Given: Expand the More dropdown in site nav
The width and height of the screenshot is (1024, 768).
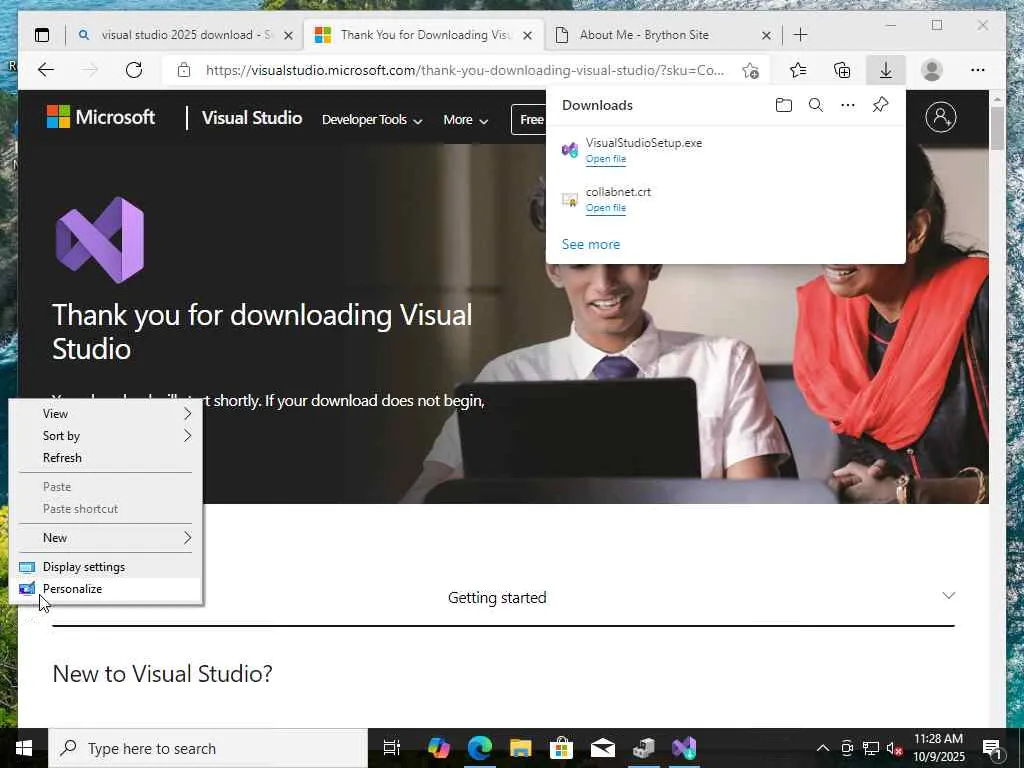Looking at the screenshot, I should click(x=466, y=120).
